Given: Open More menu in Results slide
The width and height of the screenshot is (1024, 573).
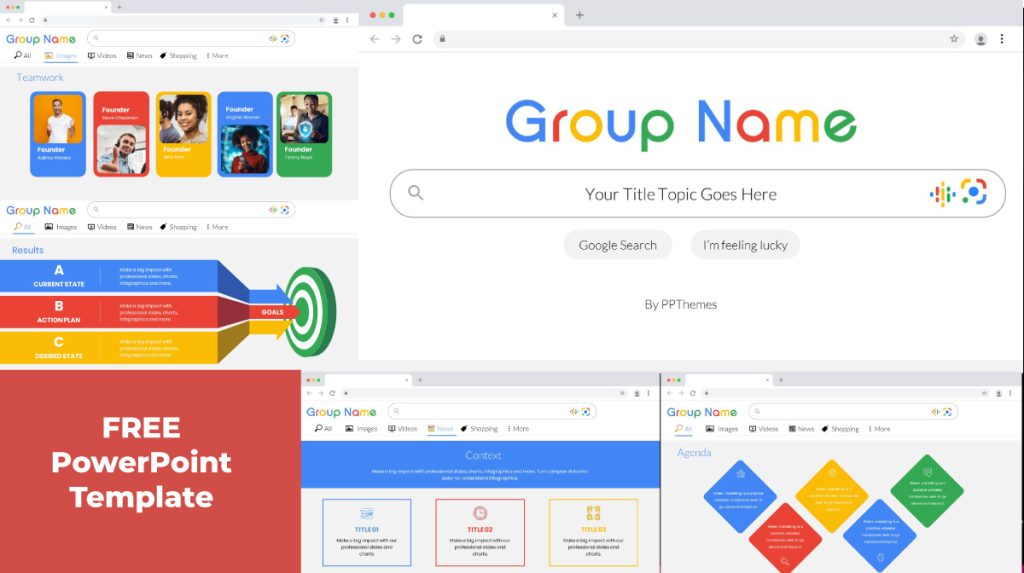Looking at the screenshot, I should (217, 227).
